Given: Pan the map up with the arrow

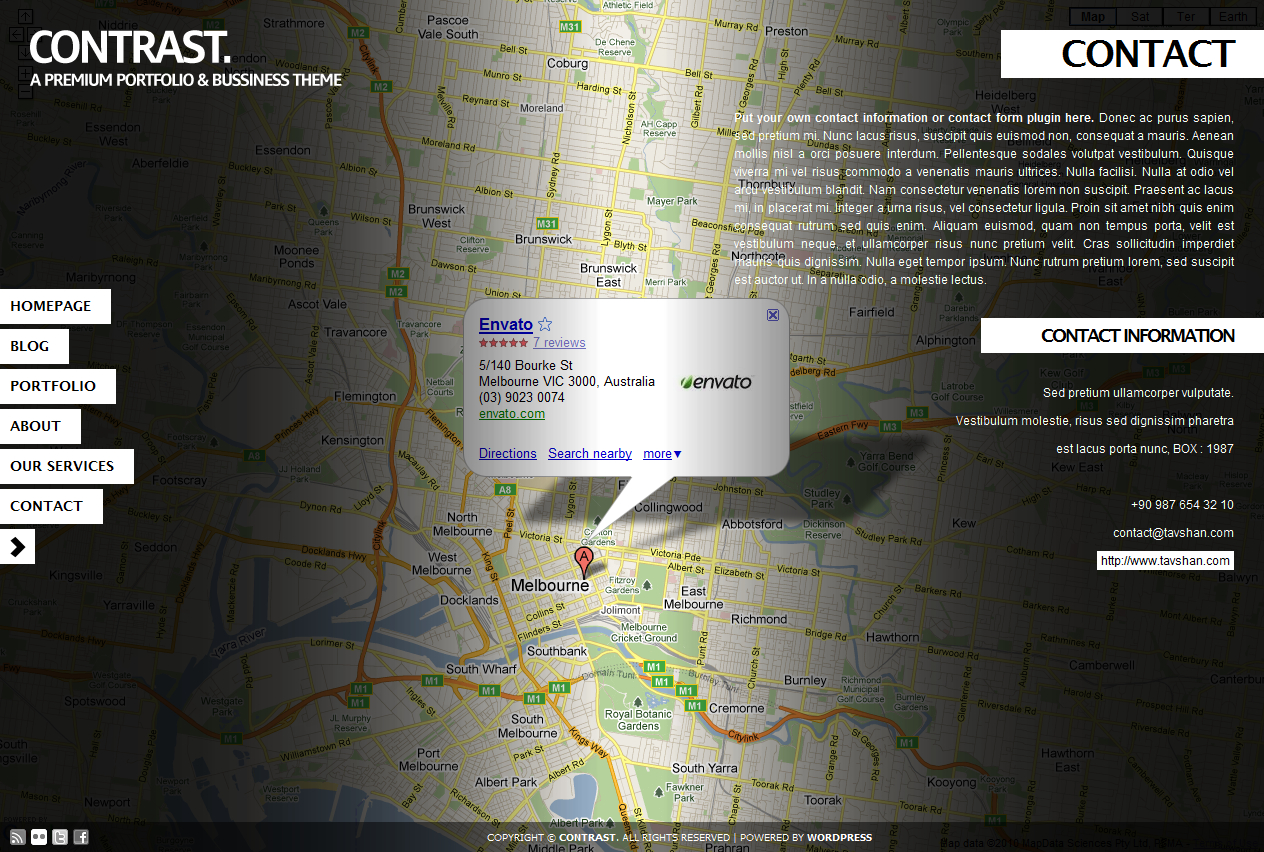Looking at the screenshot, I should (26, 16).
